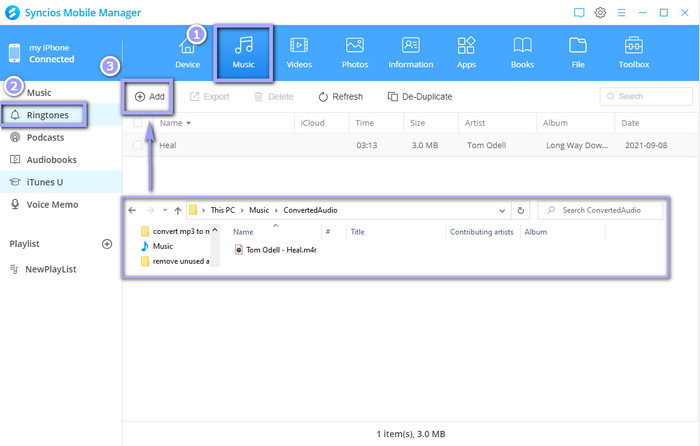This screenshot has width=700, height=446.
Task: Go up one folder in explorer
Action: click(178, 210)
